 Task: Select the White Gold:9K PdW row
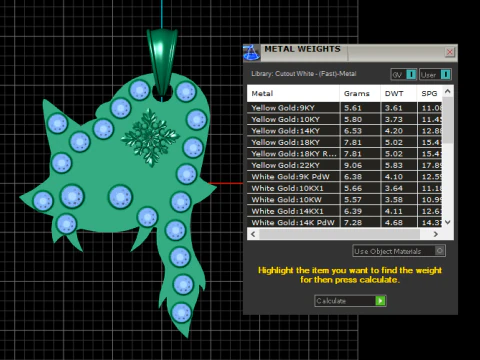[345, 177]
